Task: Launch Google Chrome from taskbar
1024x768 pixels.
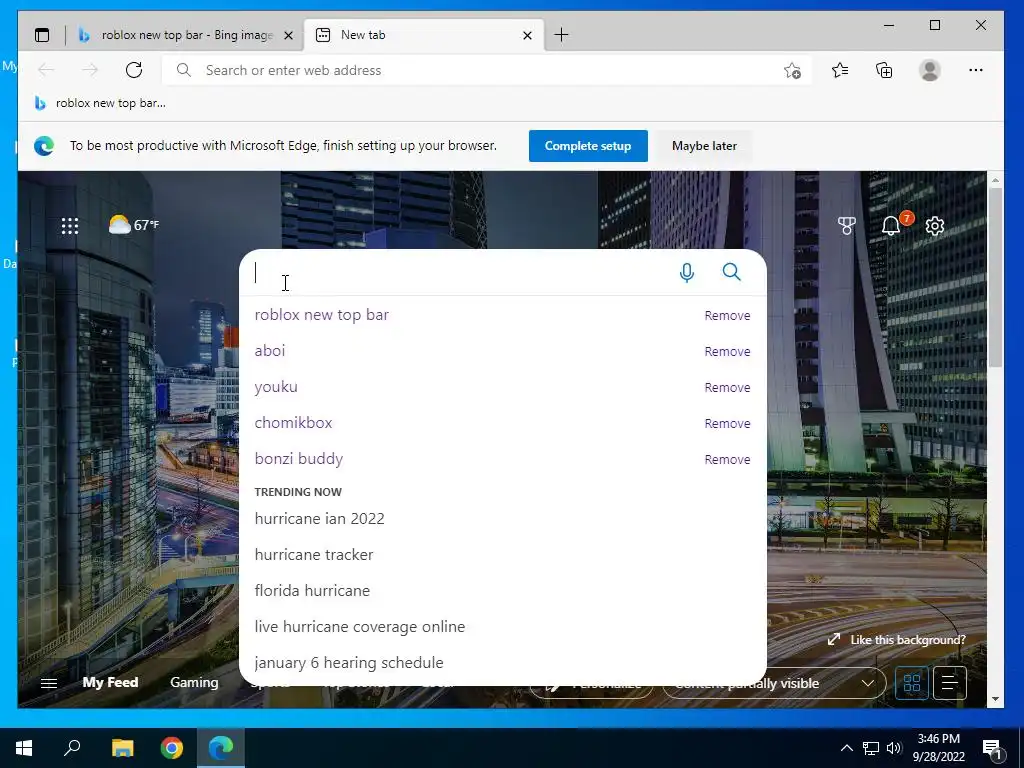Action: pos(172,748)
